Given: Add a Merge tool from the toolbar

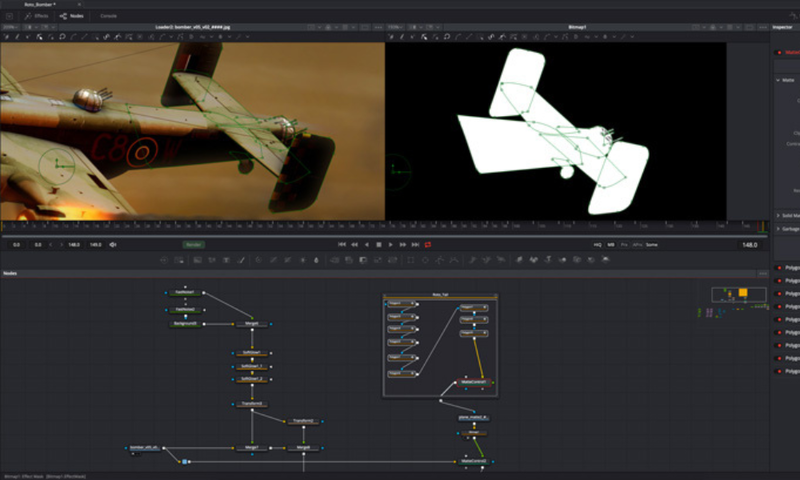Looking at the screenshot, I should tap(334, 260).
